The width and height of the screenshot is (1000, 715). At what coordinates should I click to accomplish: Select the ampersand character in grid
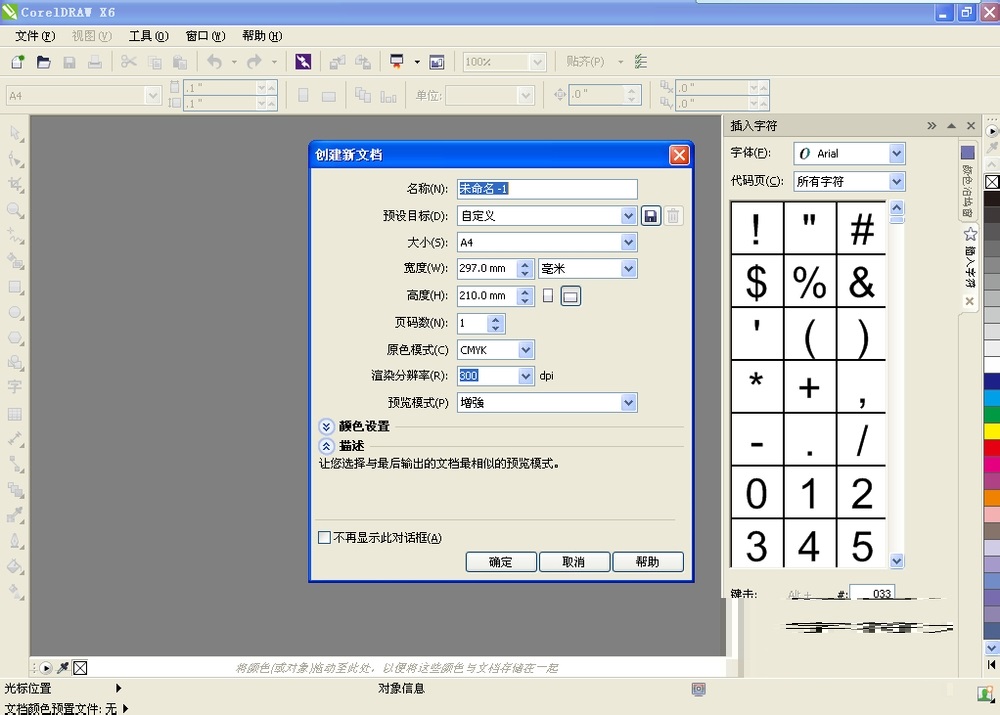tap(862, 281)
